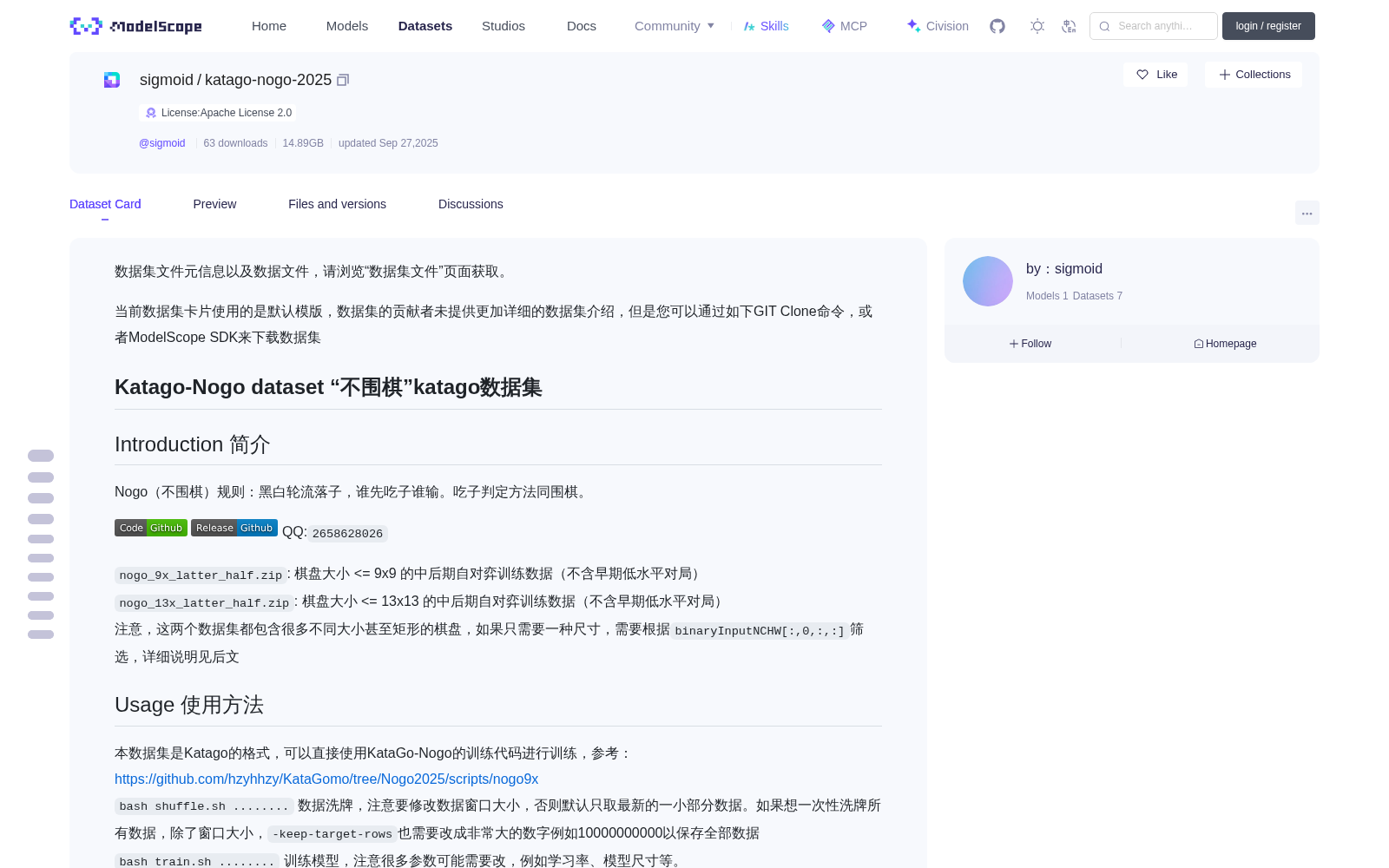
Task: Open the Civision link
Action: 938,26
